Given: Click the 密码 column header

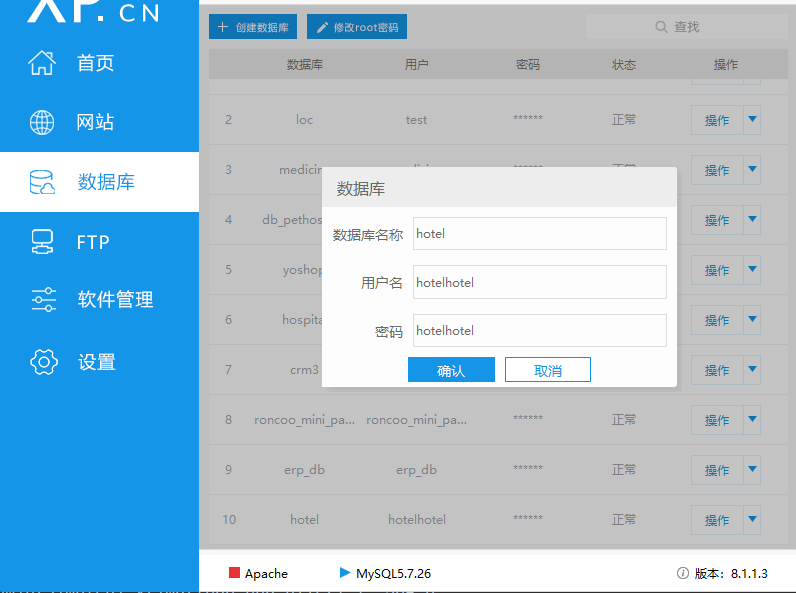Looking at the screenshot, I should pyautogui.click(x=528, y=64).
